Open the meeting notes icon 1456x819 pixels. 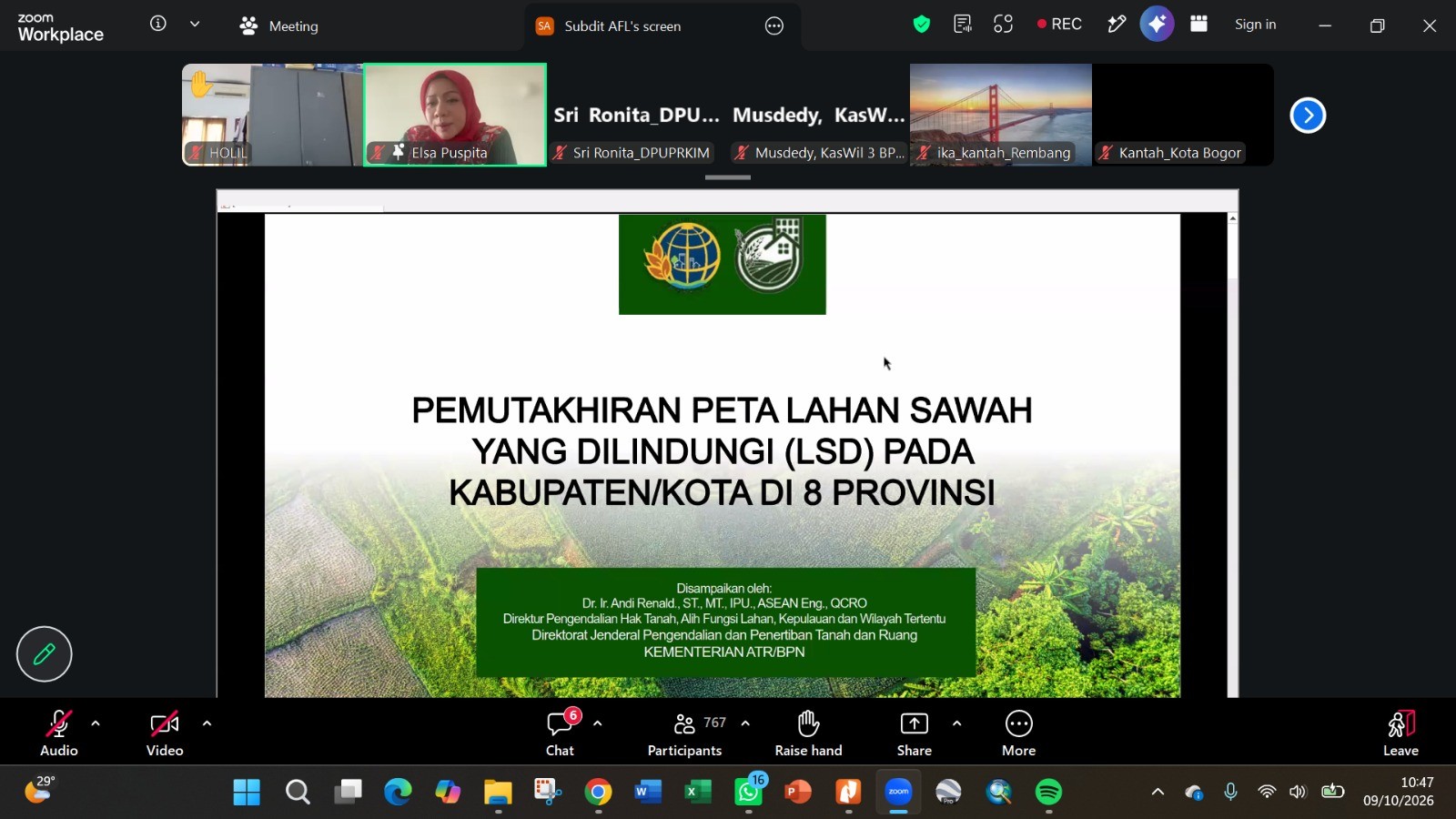pyautogui.click(x=963, y=25)
